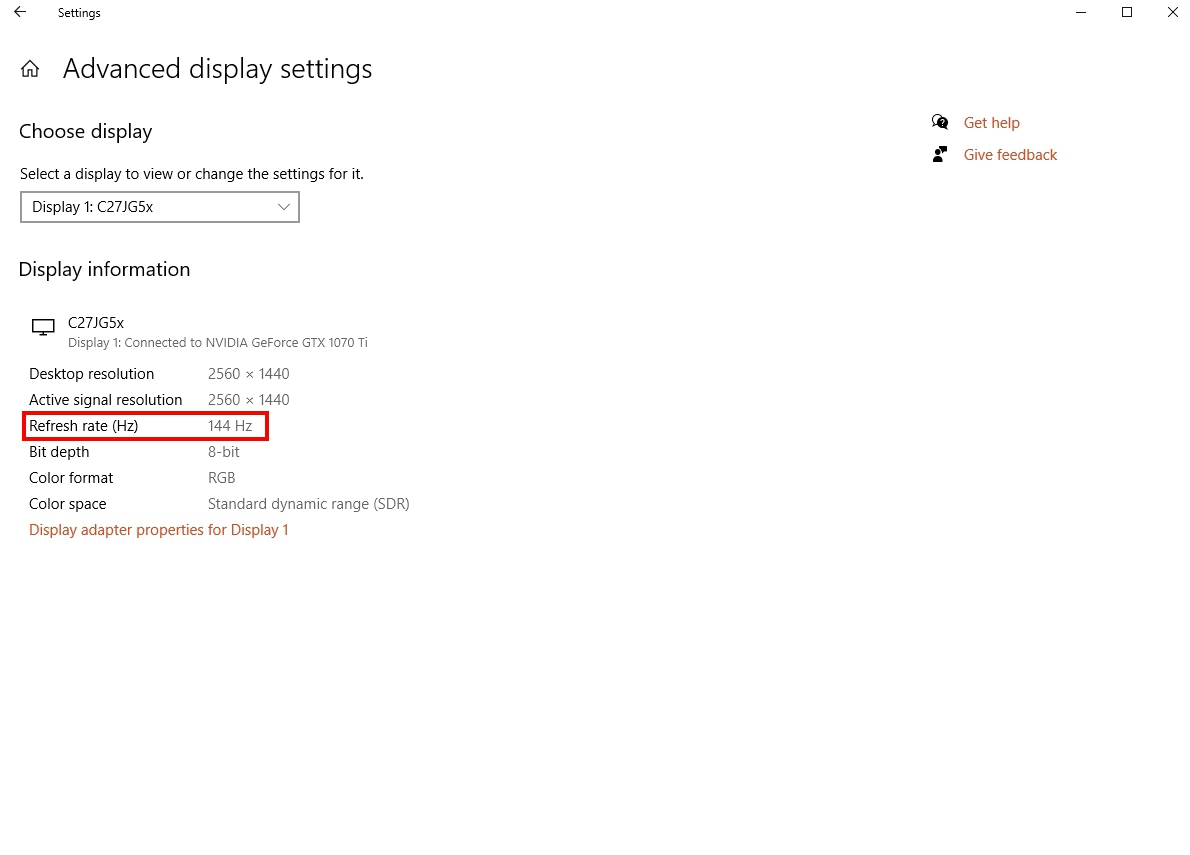1190x855 pixels.
Task: Open Settings home via house icon
Action: tap(30, 69)
